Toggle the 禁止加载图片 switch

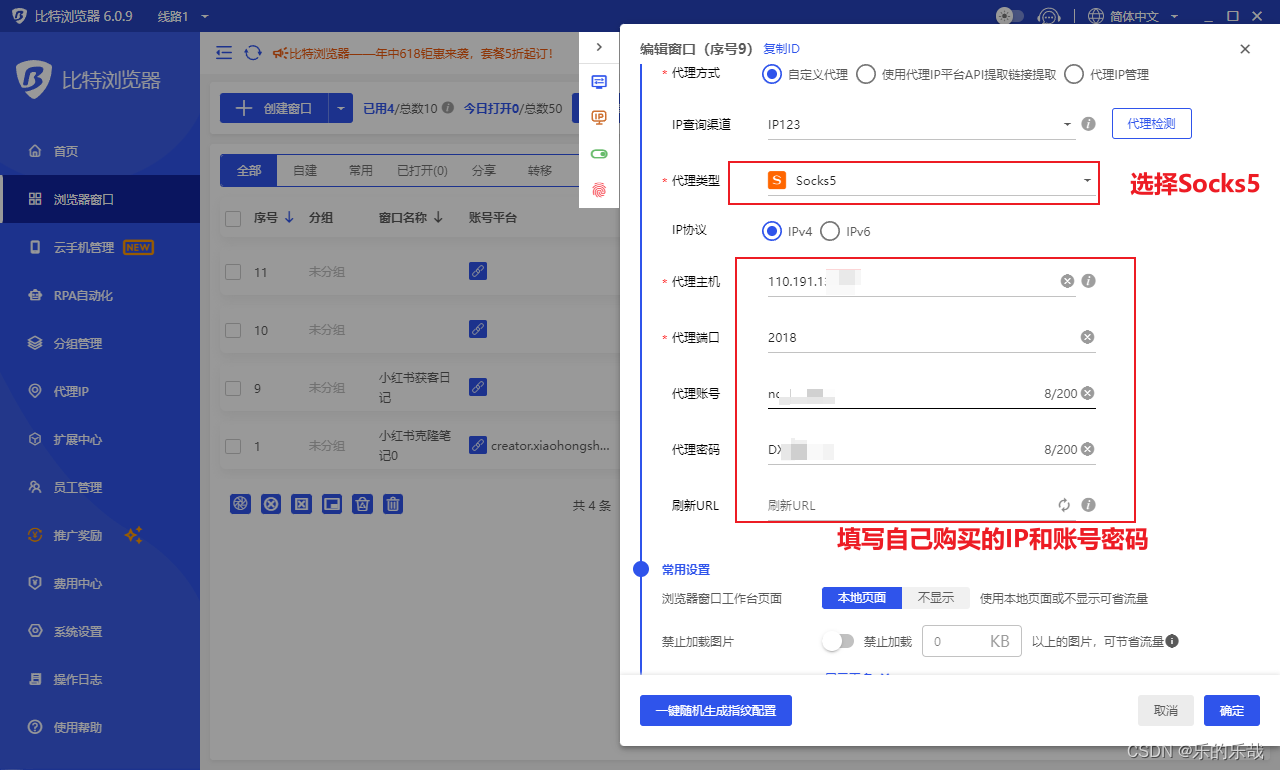(838, 641)
